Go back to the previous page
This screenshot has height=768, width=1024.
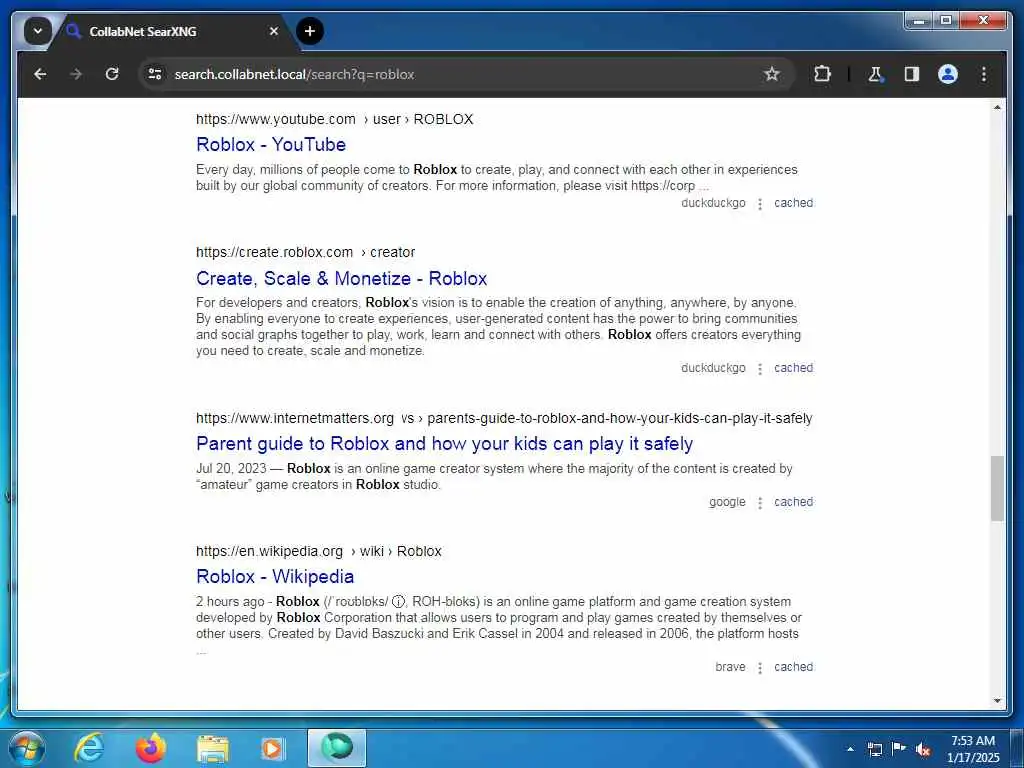click(40, 74)
